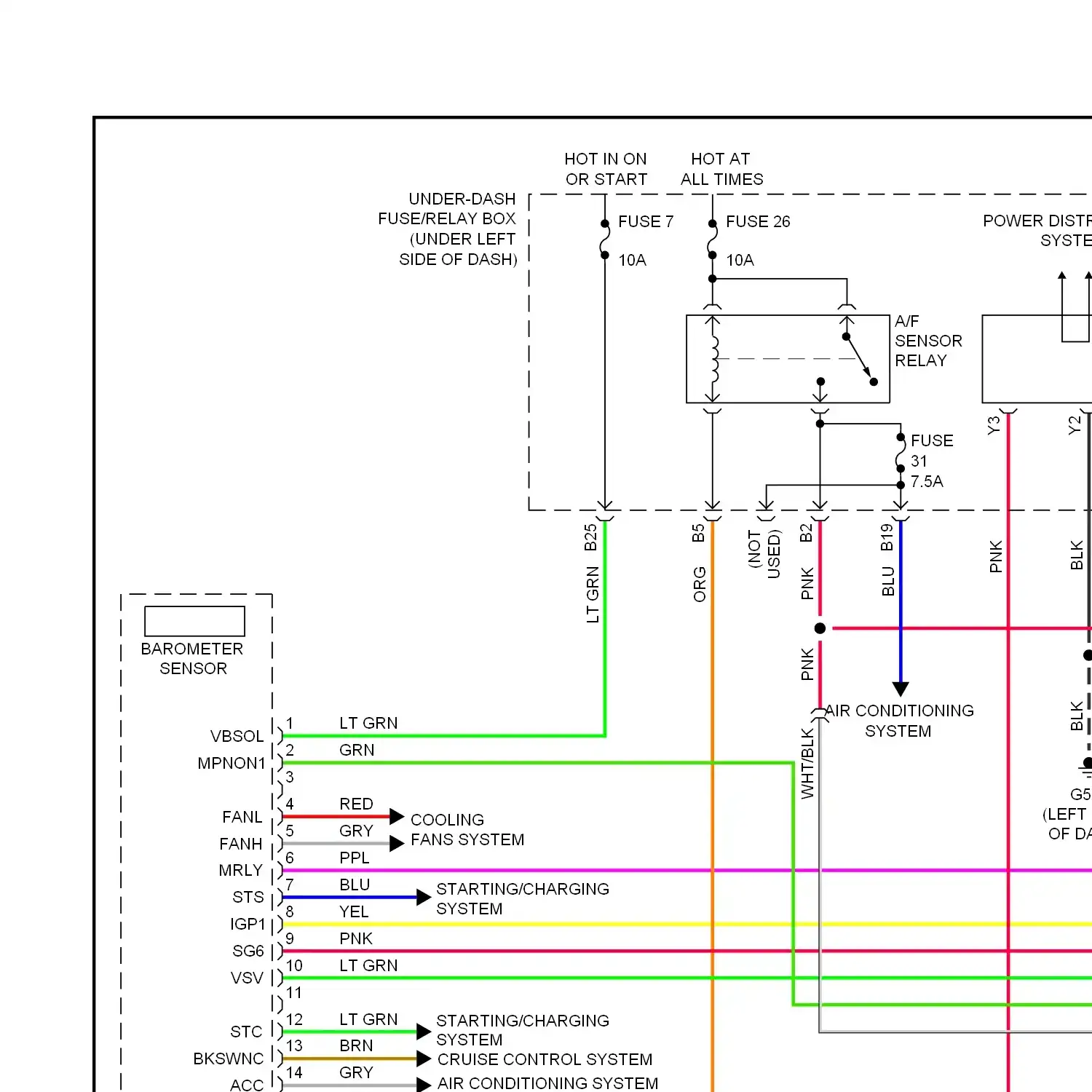Click the gray wire arrow at pin 5
This screenshot has width=1092, height=1092.
click(397, 843)
